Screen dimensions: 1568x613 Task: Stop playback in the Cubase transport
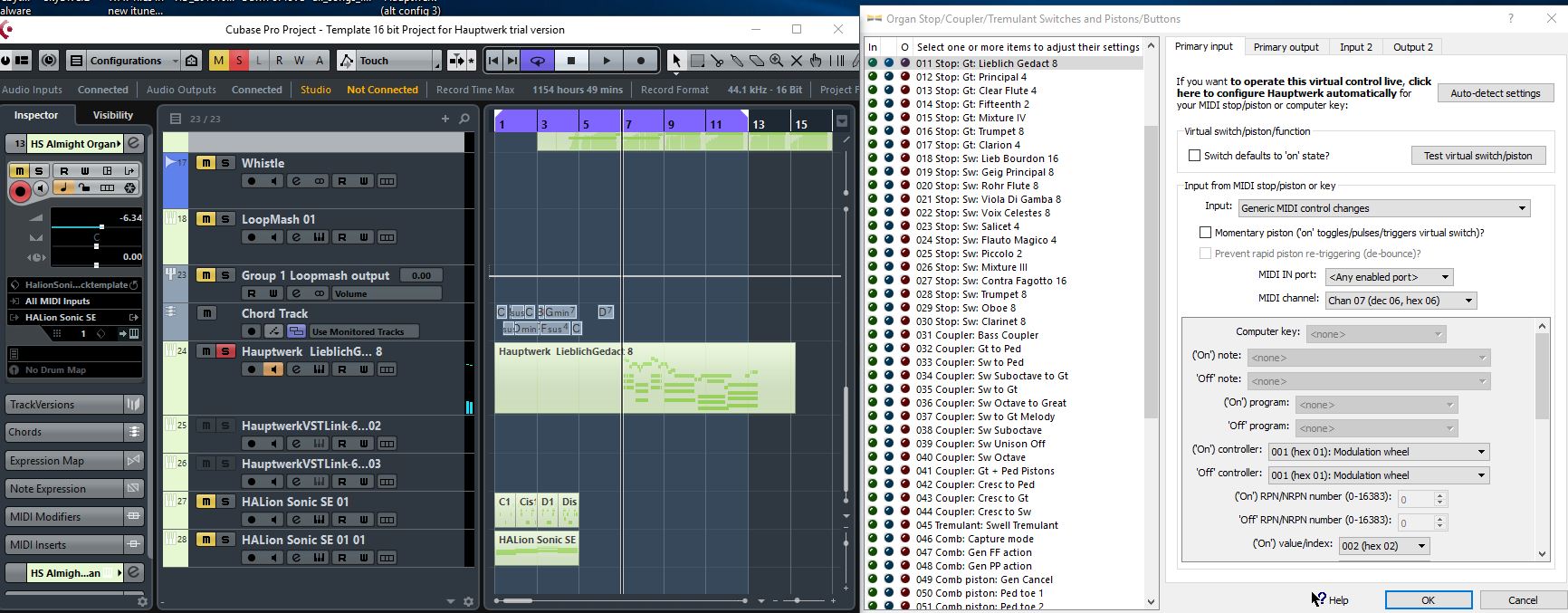(x=571, y=61)
